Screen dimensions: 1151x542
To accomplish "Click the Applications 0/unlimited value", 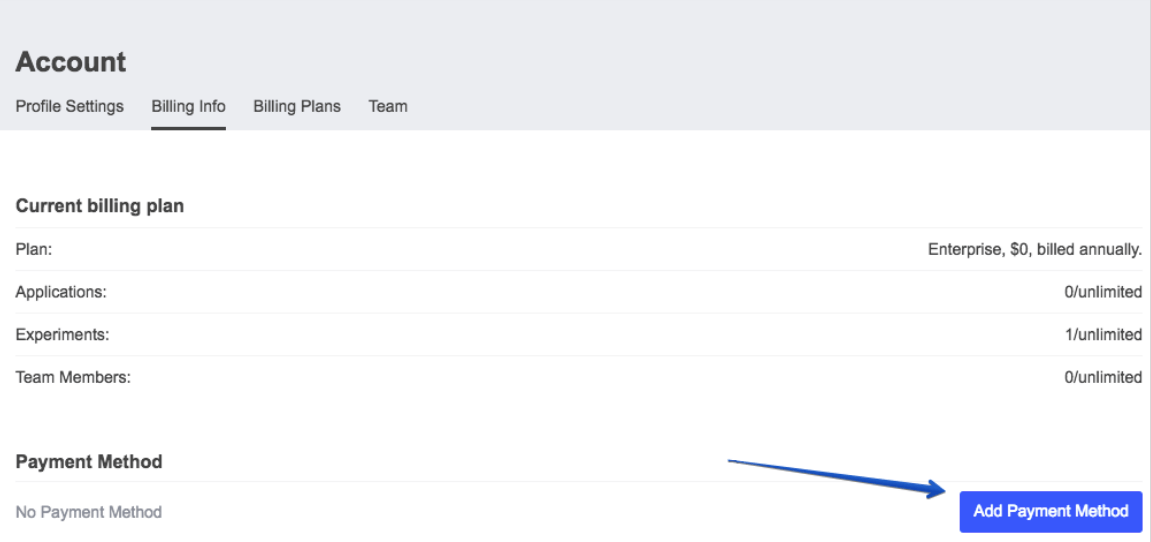I will [x=1103, y=292].
